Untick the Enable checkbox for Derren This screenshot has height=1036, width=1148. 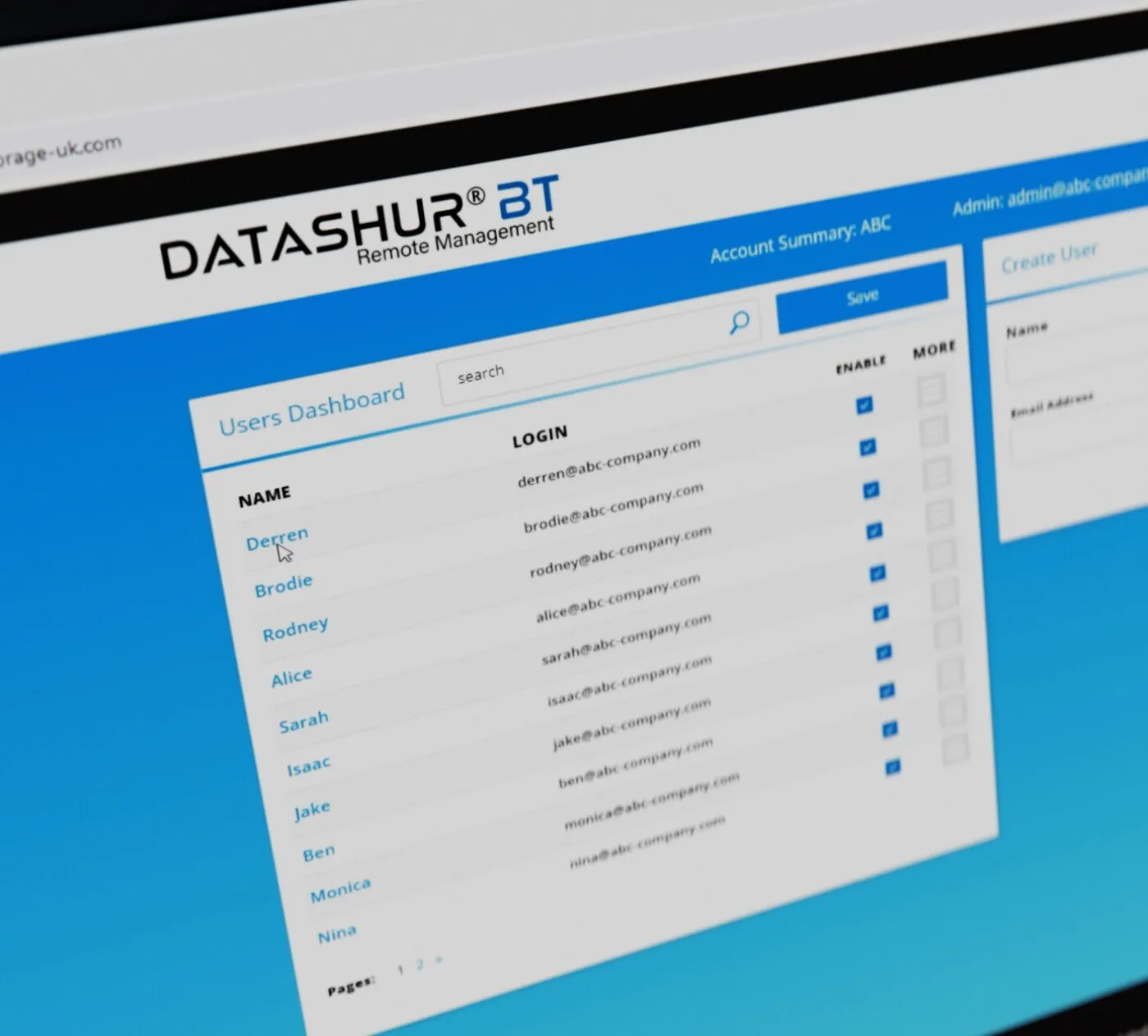pos(864,405)
